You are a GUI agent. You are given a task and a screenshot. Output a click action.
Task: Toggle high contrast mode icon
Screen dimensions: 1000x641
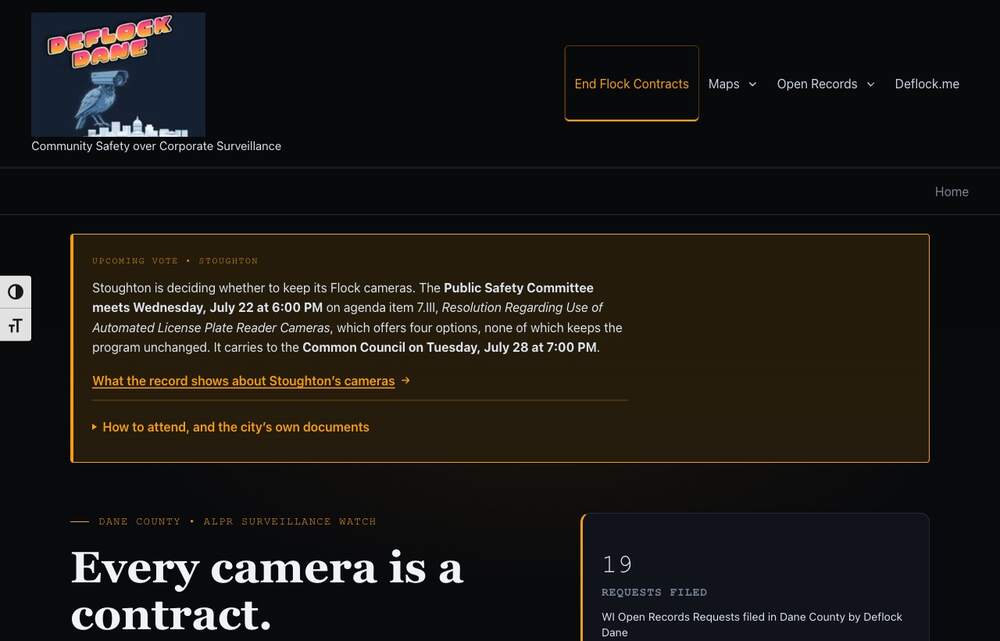click(15, 291)
